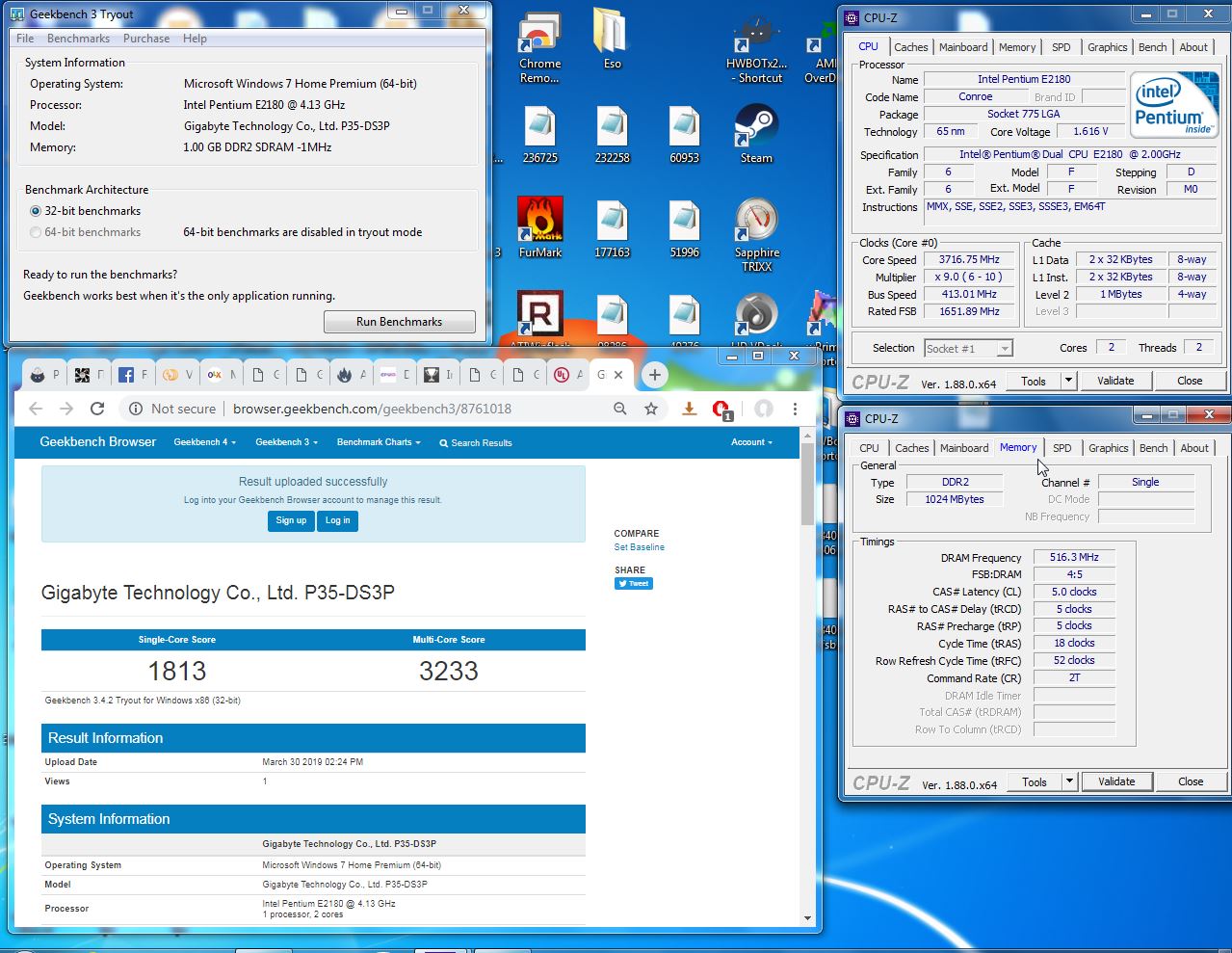
Task: Switch to Caches tab in top CPU-Z
Action: 910,47
